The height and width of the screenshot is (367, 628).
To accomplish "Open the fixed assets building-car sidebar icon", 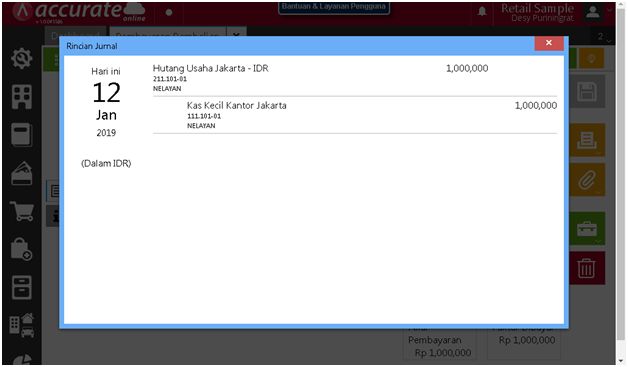I will (x=22, y=325).
